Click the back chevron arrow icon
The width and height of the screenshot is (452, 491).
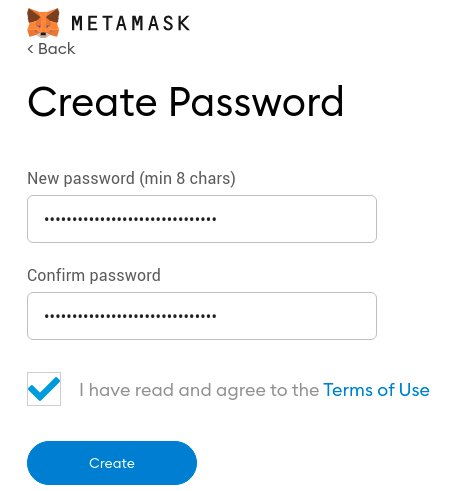(x=30, y=49)
